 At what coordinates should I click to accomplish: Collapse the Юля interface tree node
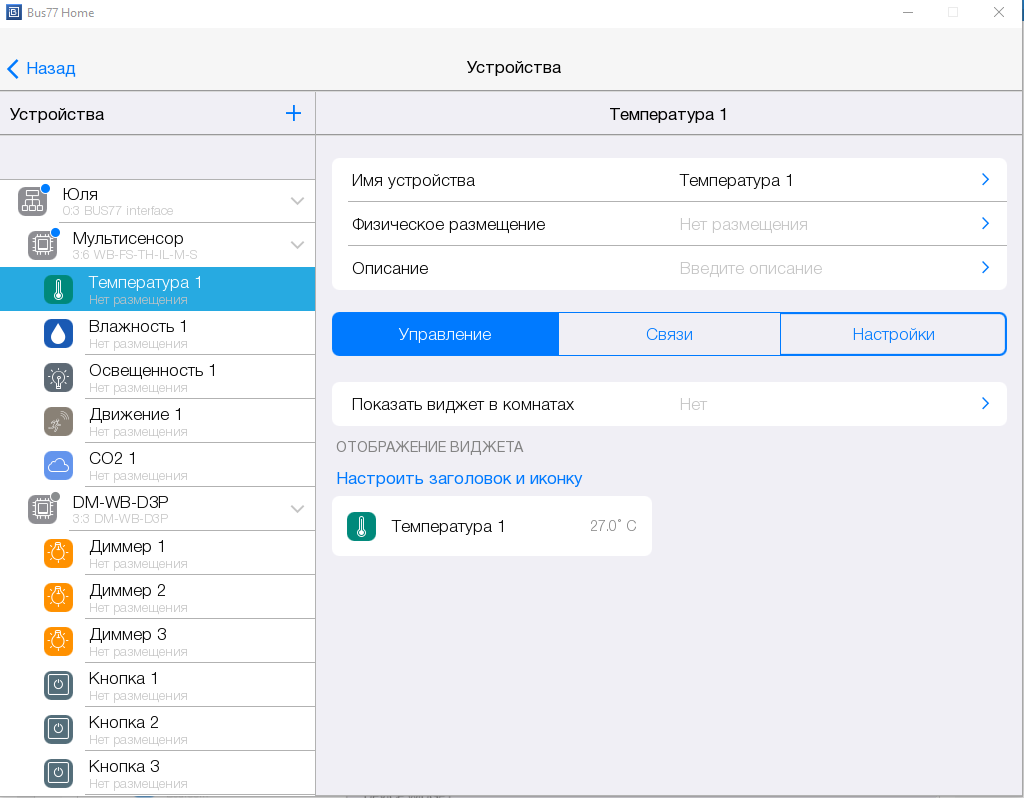297,201
